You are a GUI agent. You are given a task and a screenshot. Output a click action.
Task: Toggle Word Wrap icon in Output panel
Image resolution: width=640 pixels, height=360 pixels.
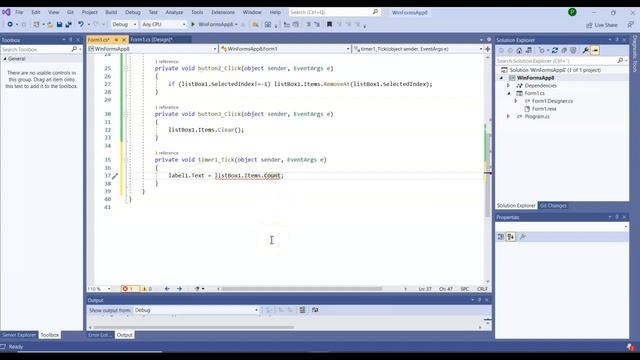[x=315, y=310]
